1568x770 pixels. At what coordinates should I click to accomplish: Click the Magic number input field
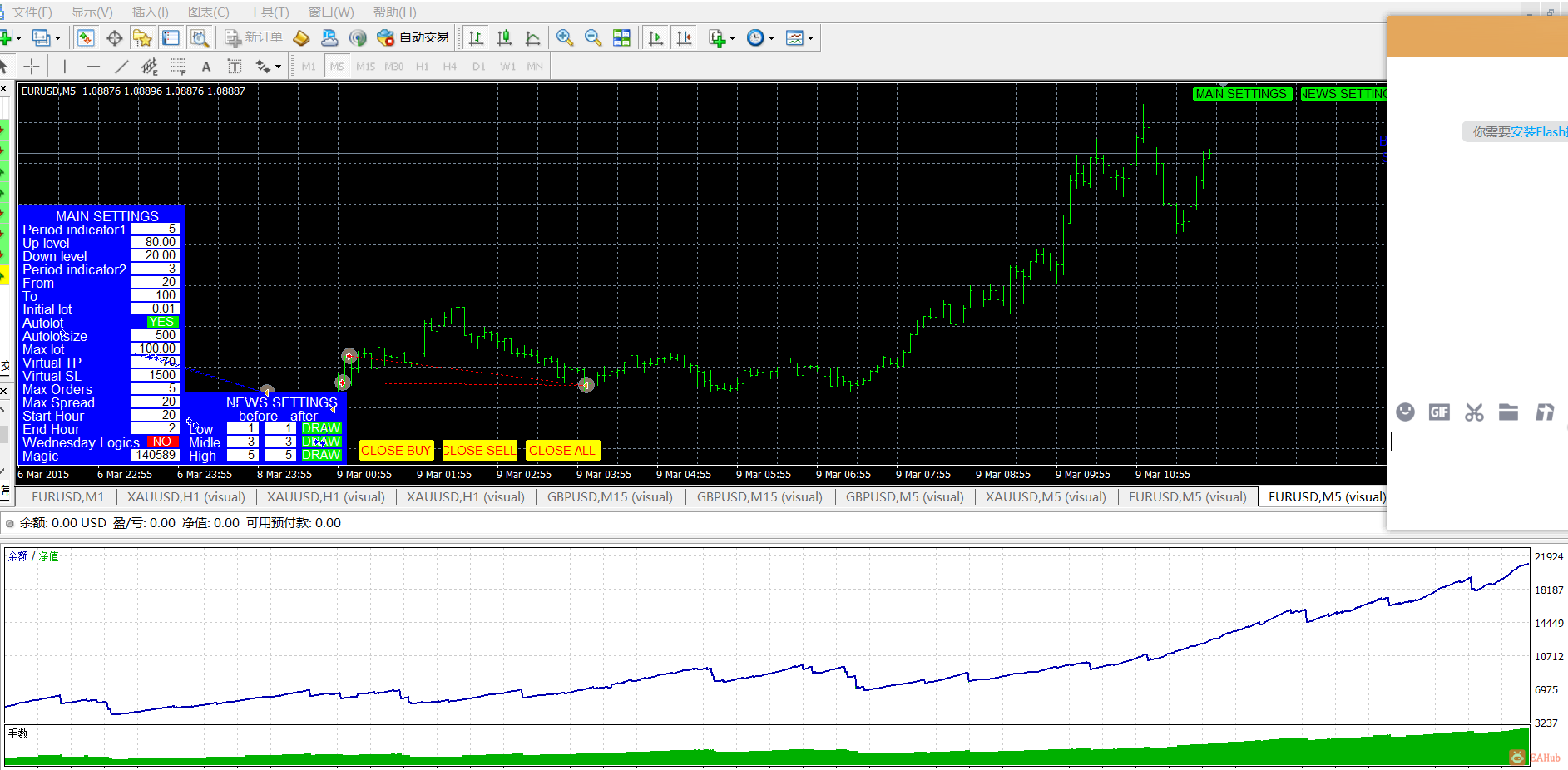[x=156, y=455]
